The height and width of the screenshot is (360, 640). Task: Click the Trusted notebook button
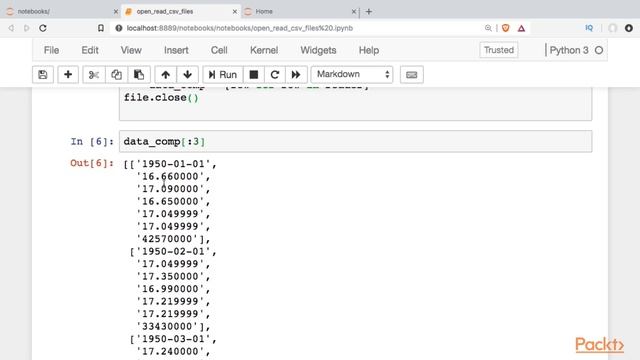(499, 50)
